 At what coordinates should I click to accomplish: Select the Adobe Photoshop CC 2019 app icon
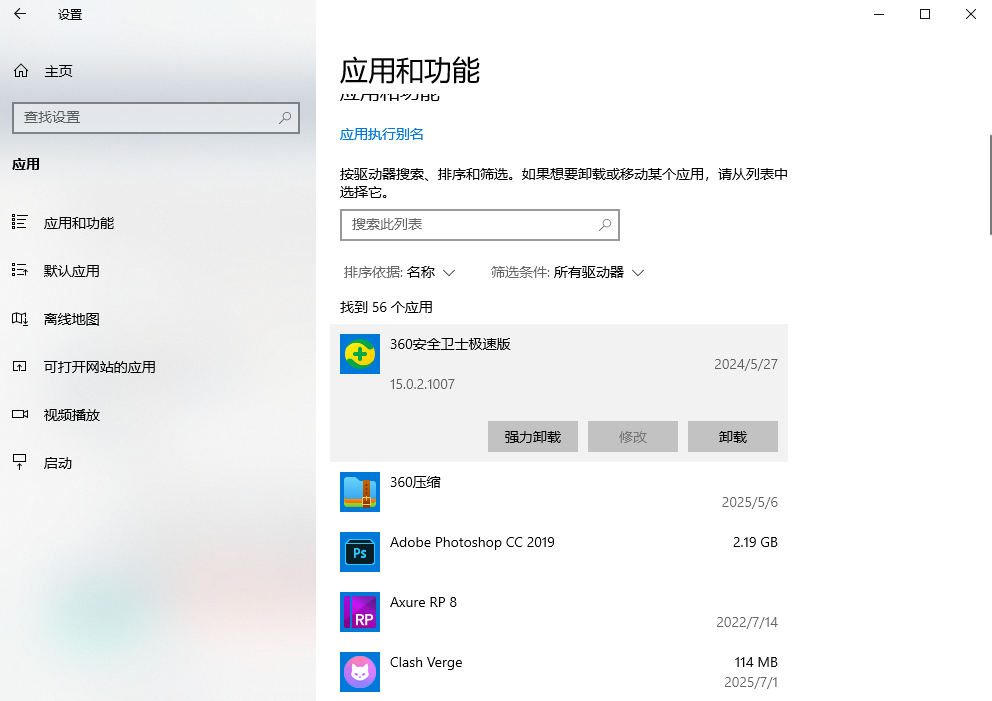coord(360,552)
